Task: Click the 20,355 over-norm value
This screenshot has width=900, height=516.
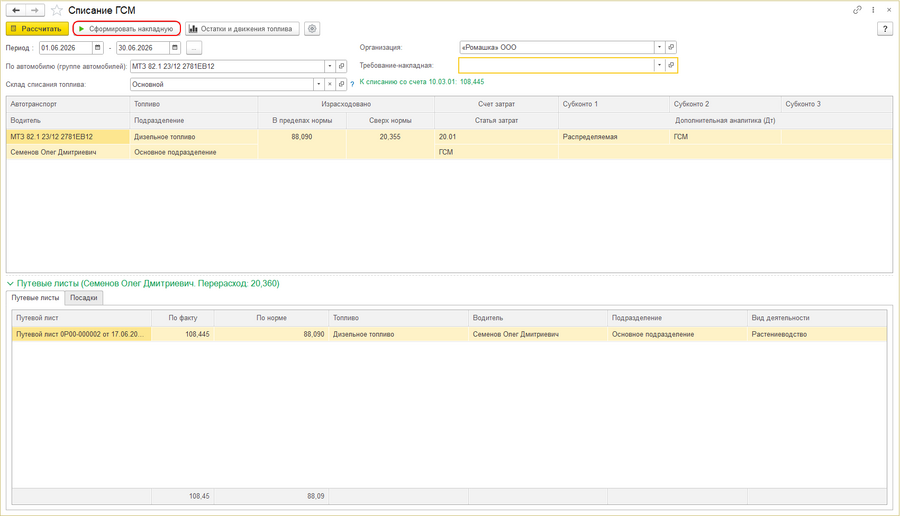Action: 390,137
